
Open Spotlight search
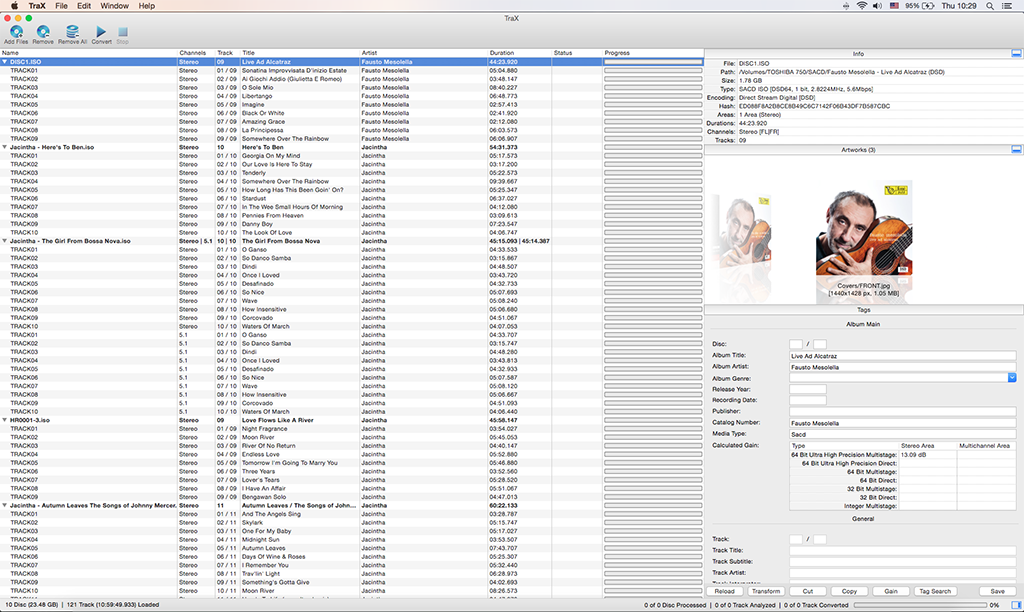990,6
